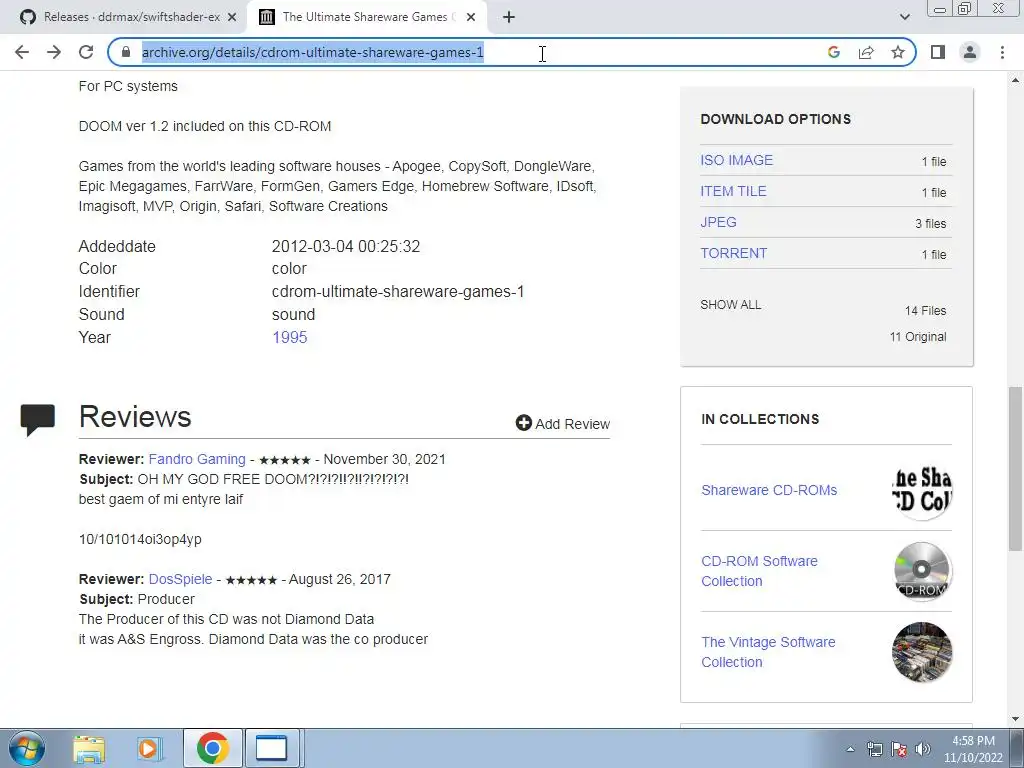
Task: Click the 14 Files count text
Action: coord(925,311)
